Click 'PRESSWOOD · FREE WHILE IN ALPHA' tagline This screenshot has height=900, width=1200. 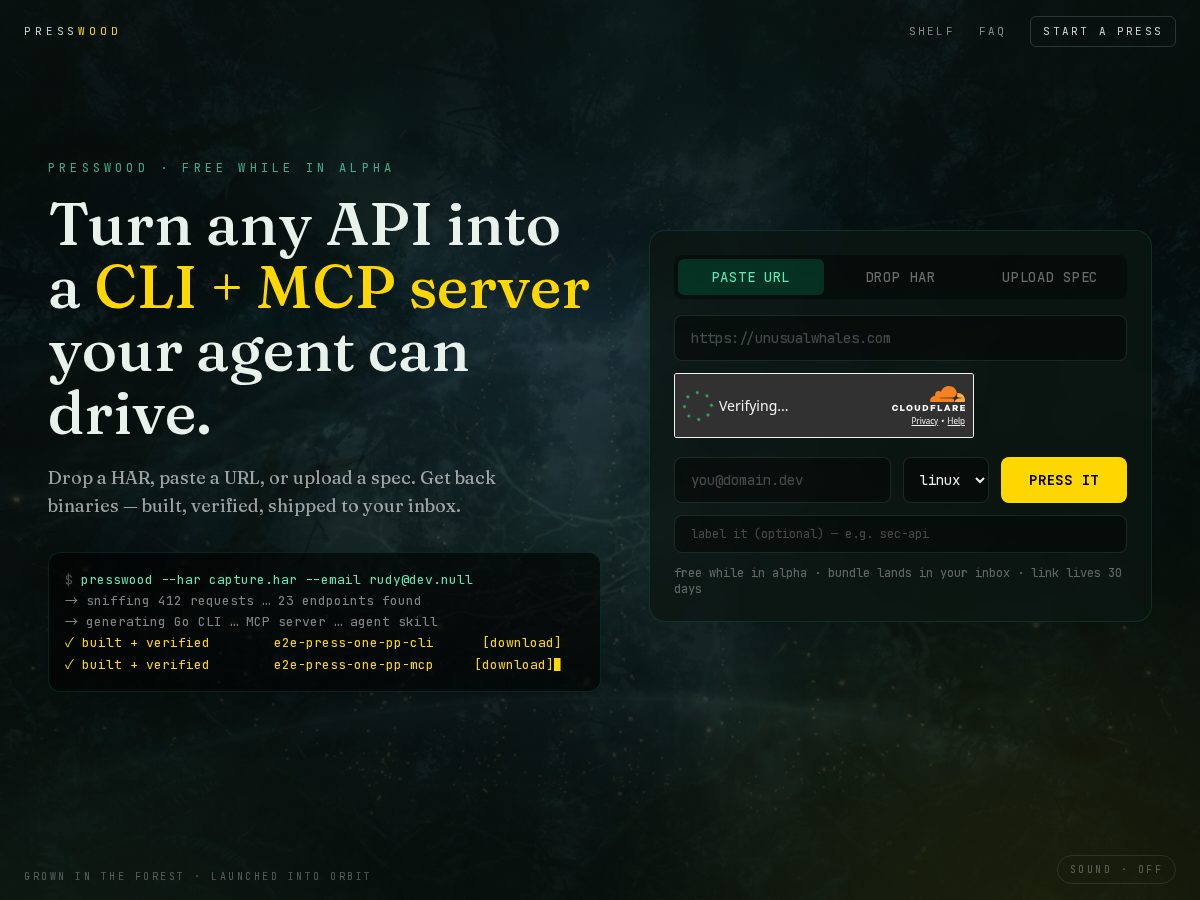[x=221, y=168]
